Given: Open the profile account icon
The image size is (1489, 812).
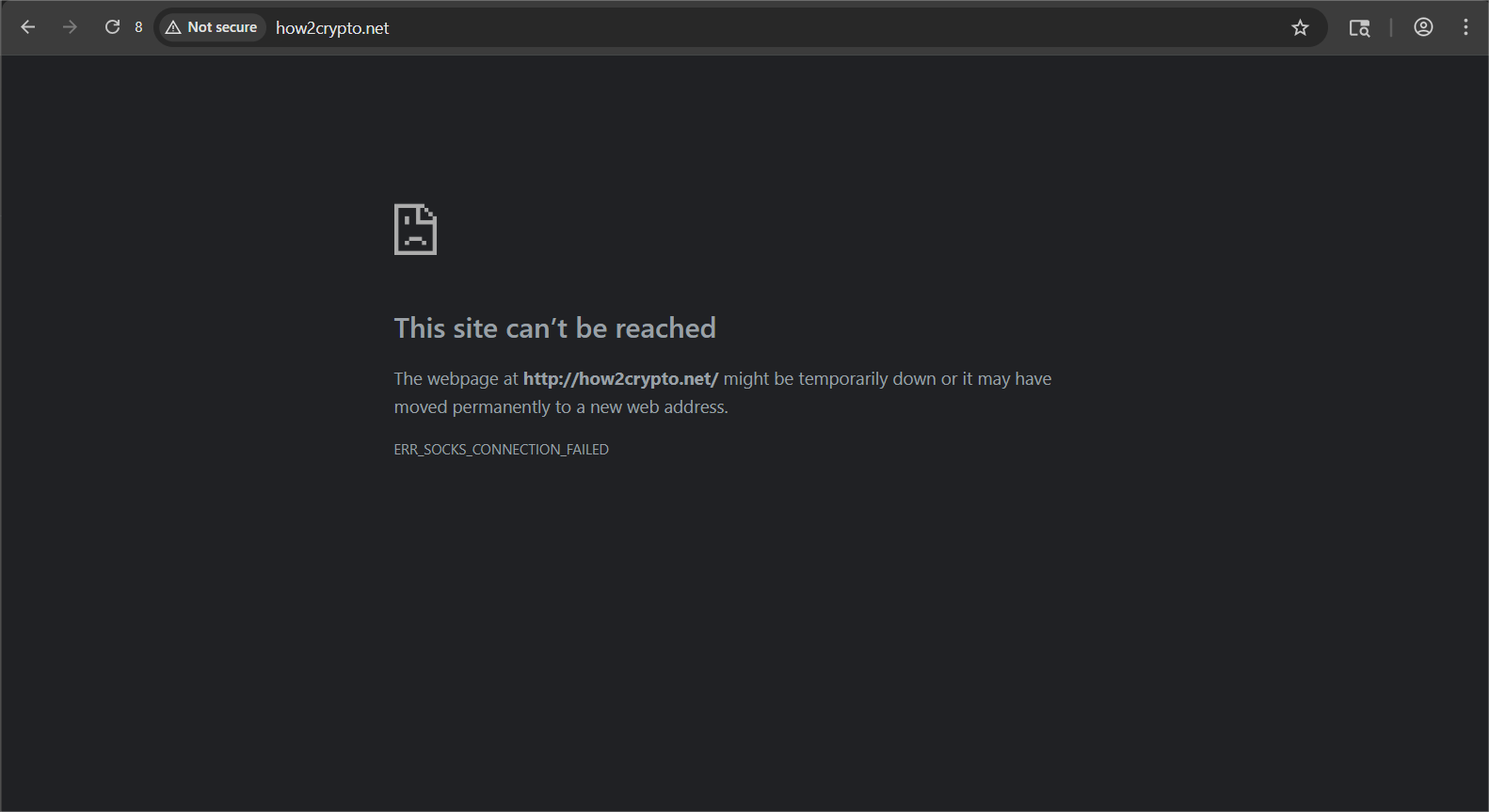Looking at the screenshot, I should click(1423, 27).
